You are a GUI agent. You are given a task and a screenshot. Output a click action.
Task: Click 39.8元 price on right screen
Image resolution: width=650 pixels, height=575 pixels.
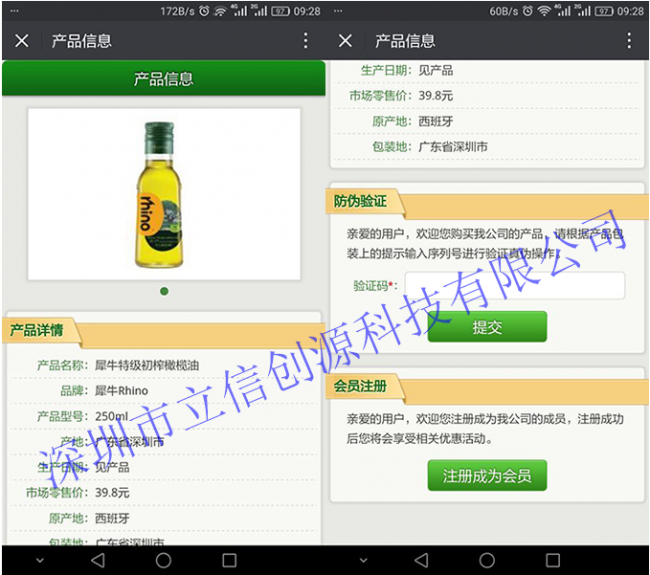(436, 96)
